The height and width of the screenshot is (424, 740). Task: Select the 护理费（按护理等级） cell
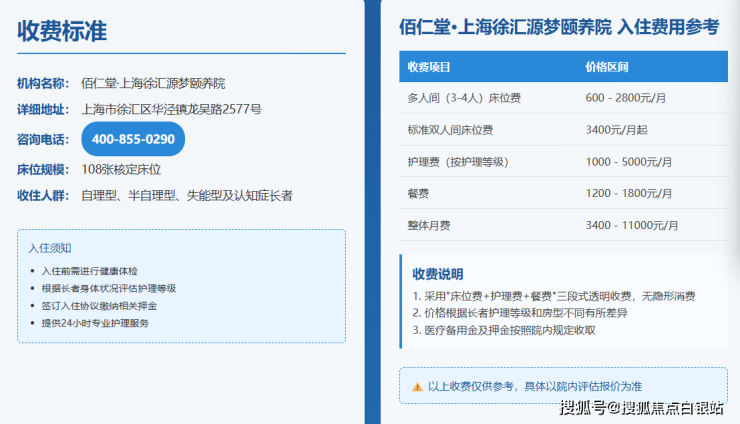458,162
